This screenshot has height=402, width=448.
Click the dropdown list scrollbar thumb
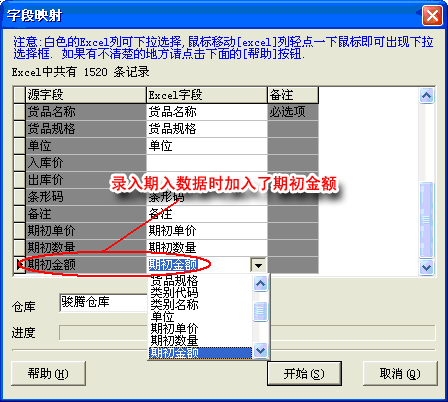click(x=260, y=311)
